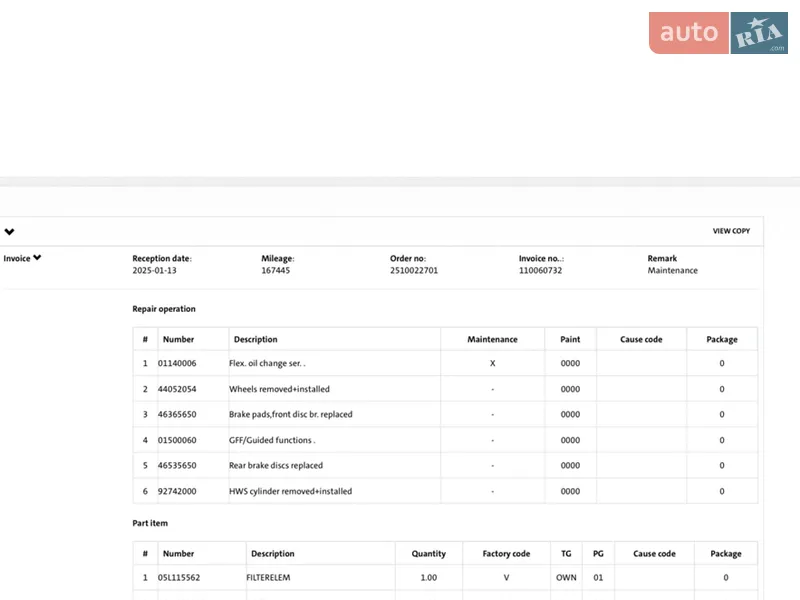Viewport: 800px width, 600px height.
Task: Select operation number 46535650
Action: point(177,465)
